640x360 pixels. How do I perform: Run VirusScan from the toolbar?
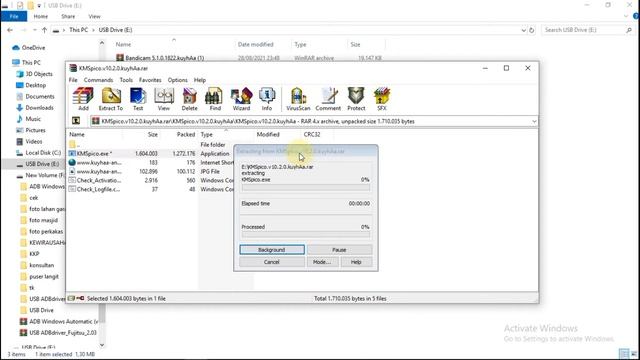[x=298, y=99]
